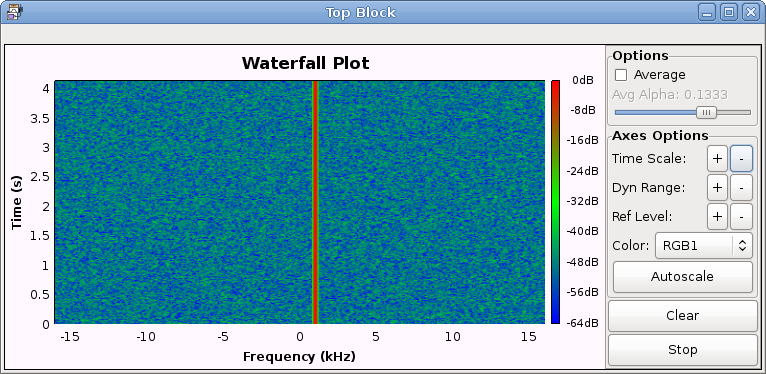Image resolution: width=766 pixels, height=374 pixels.
Task: Click the dB color scale bar
Action: [555, 202]
